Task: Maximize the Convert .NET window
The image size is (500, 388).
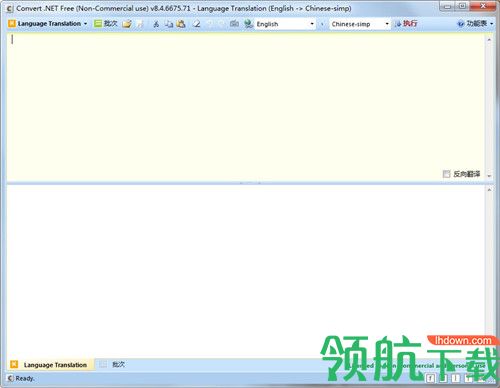Action: pyautogui.click(x=462, y=6)
